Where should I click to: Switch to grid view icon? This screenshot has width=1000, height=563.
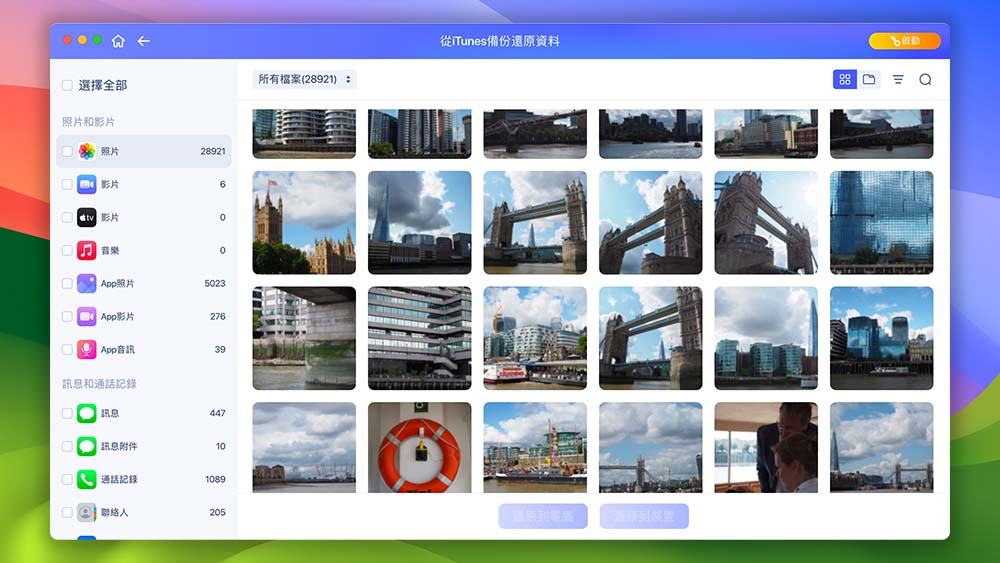[844, 79]
